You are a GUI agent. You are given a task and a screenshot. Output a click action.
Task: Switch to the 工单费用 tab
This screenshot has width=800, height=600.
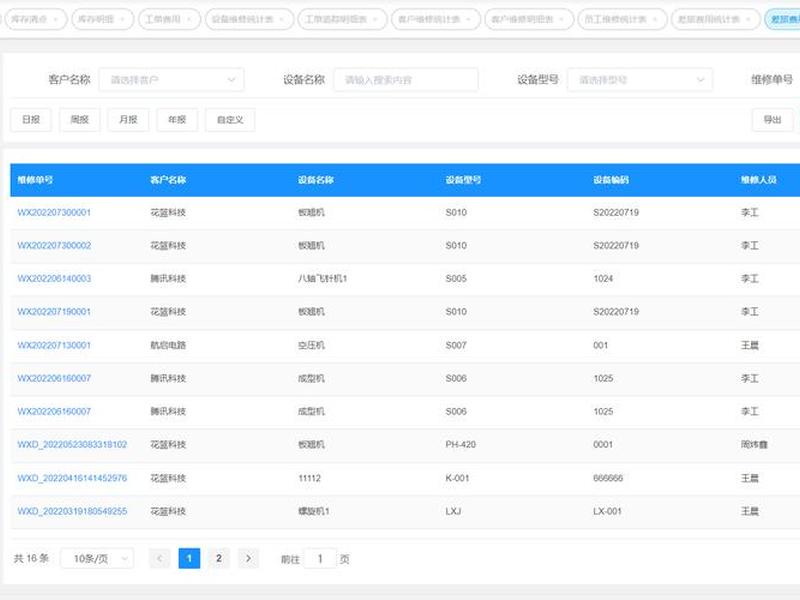coord(169,19)
